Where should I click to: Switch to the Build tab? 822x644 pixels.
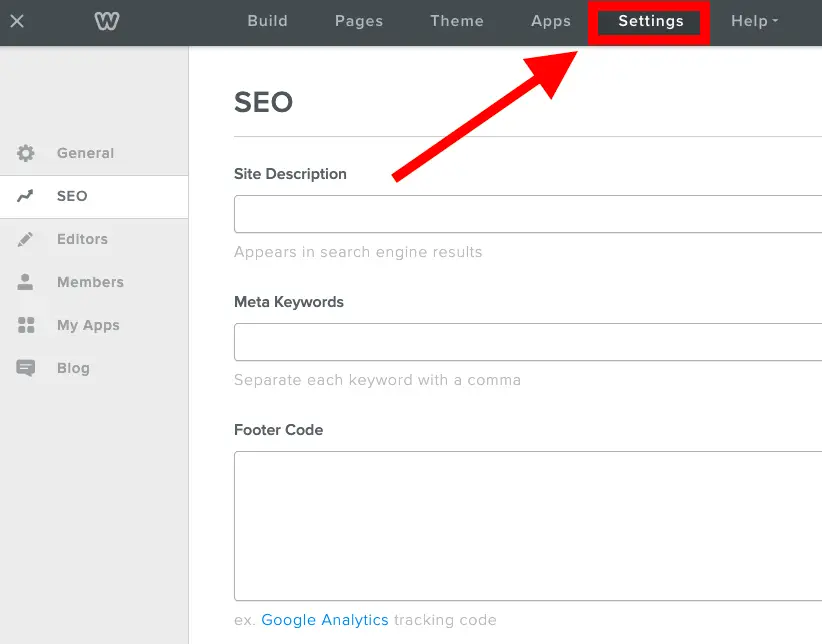coord(267,21)
